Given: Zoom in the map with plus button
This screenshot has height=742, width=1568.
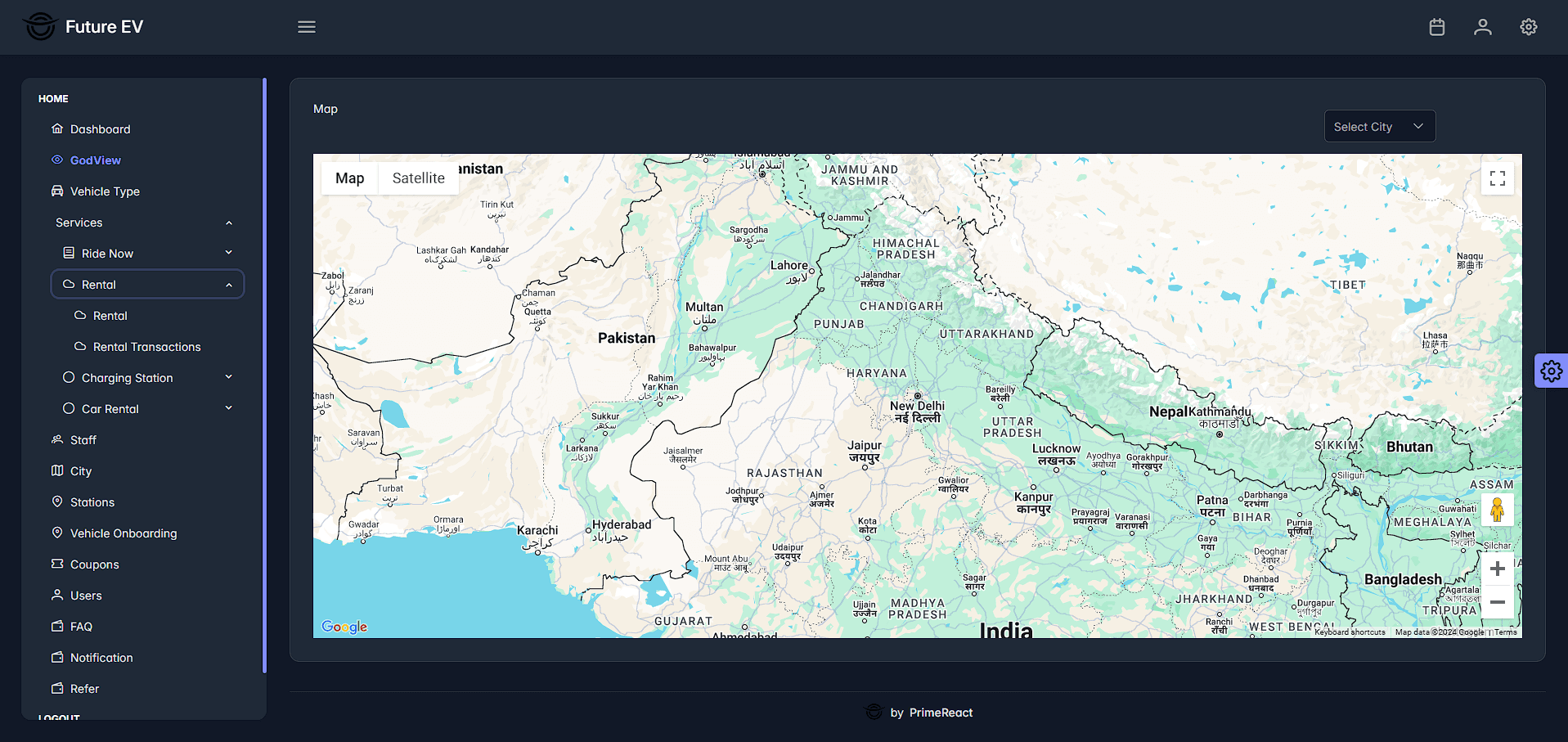Looking at the screenshot, I should point(1498,569).
